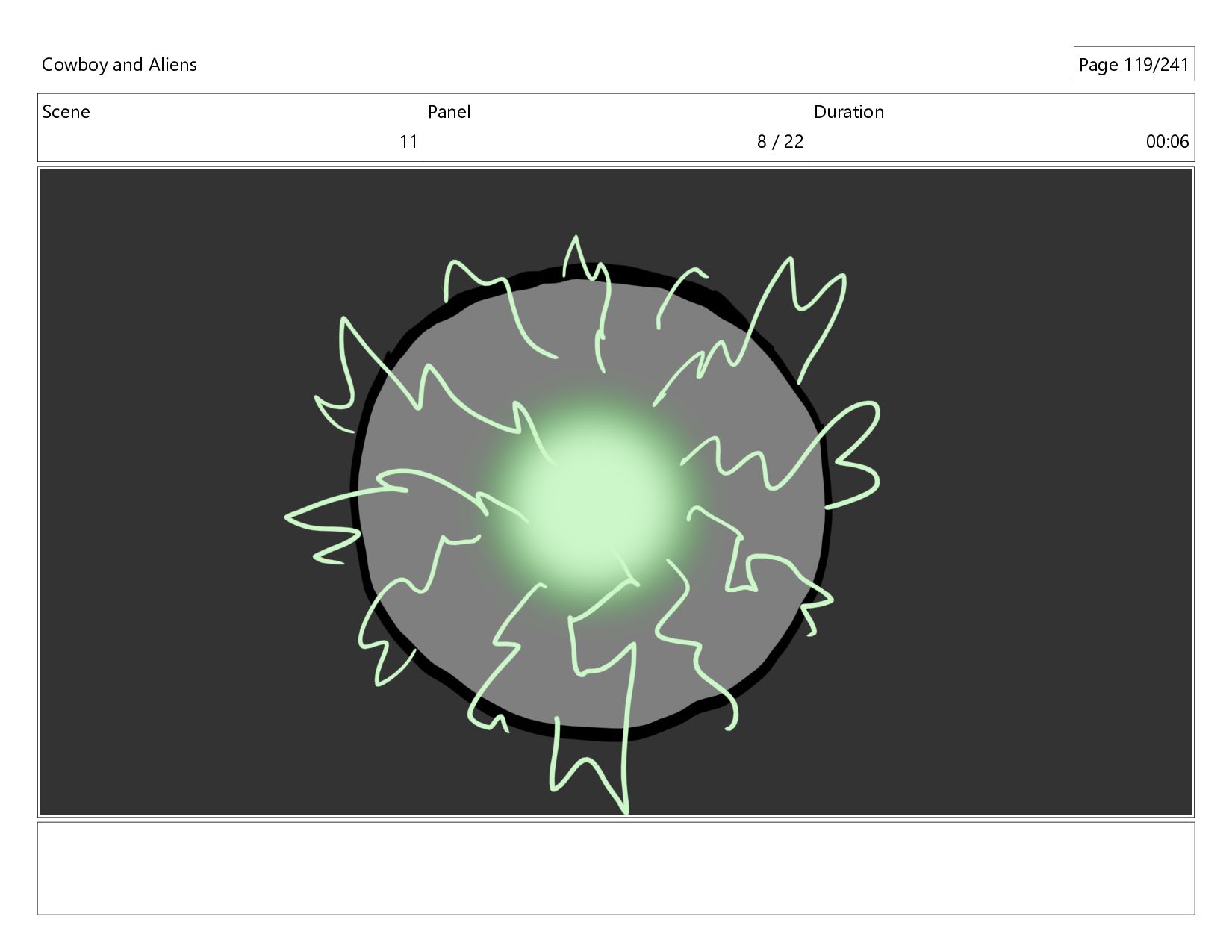Click the glowing green orb storyboard drawing
Screen dimensions: 1232x952
coord(616,492)
